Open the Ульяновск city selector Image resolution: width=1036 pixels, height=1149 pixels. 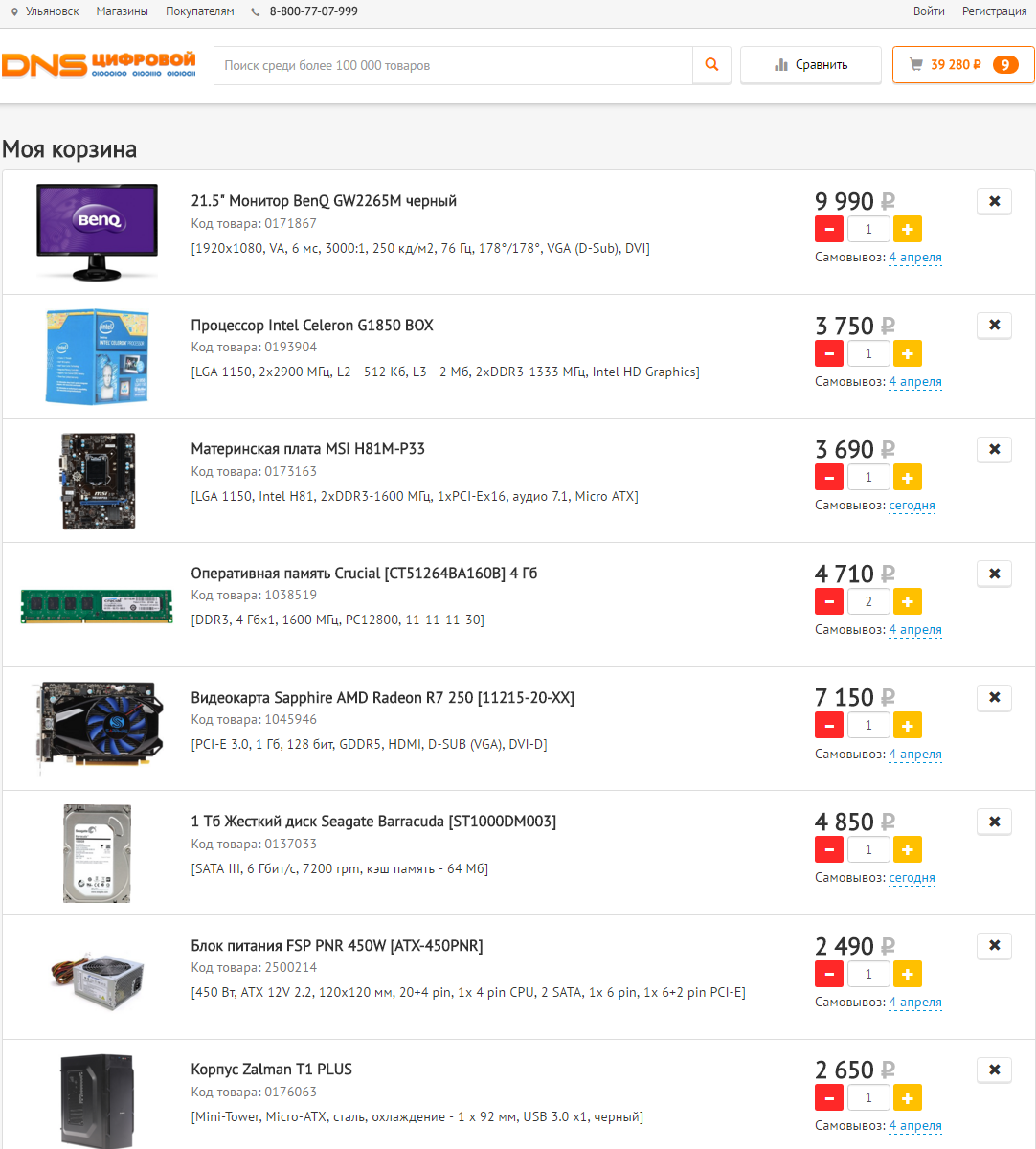pos(45,11)
